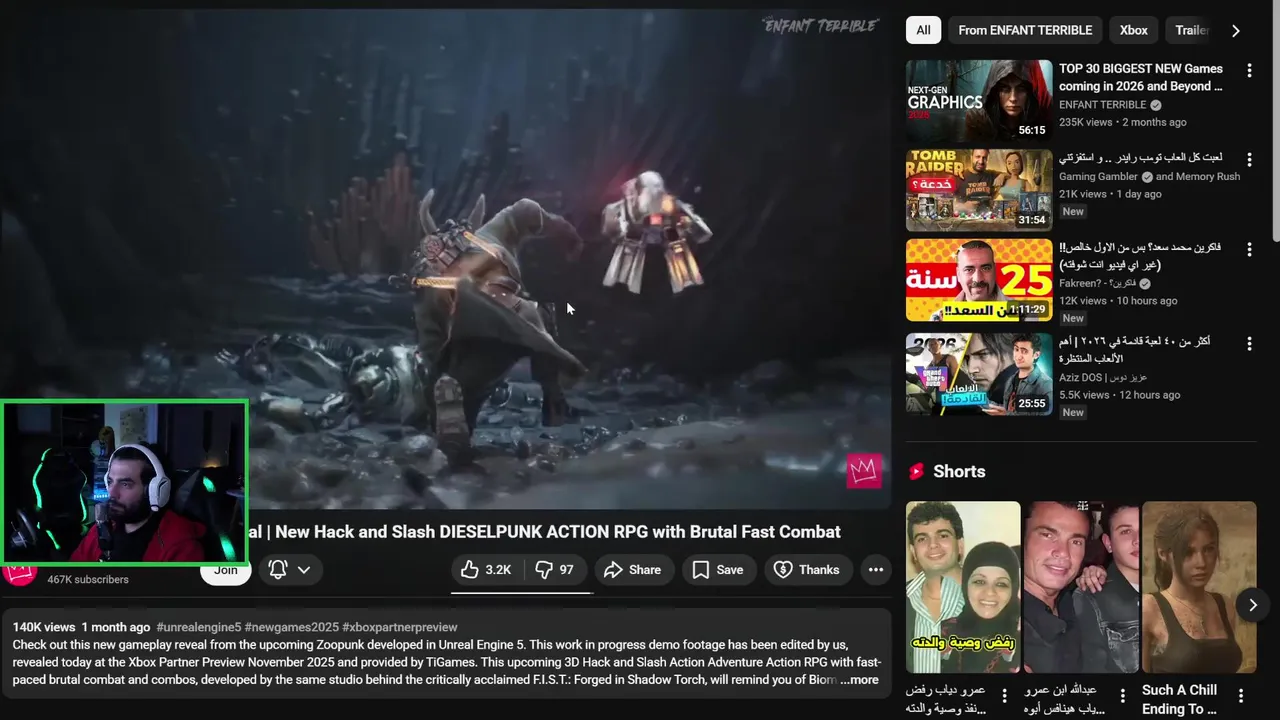Open options for Such A Chill Short
This screenshot has width=1280, height=720.
pyautogui.click(x=1241, y=696)
